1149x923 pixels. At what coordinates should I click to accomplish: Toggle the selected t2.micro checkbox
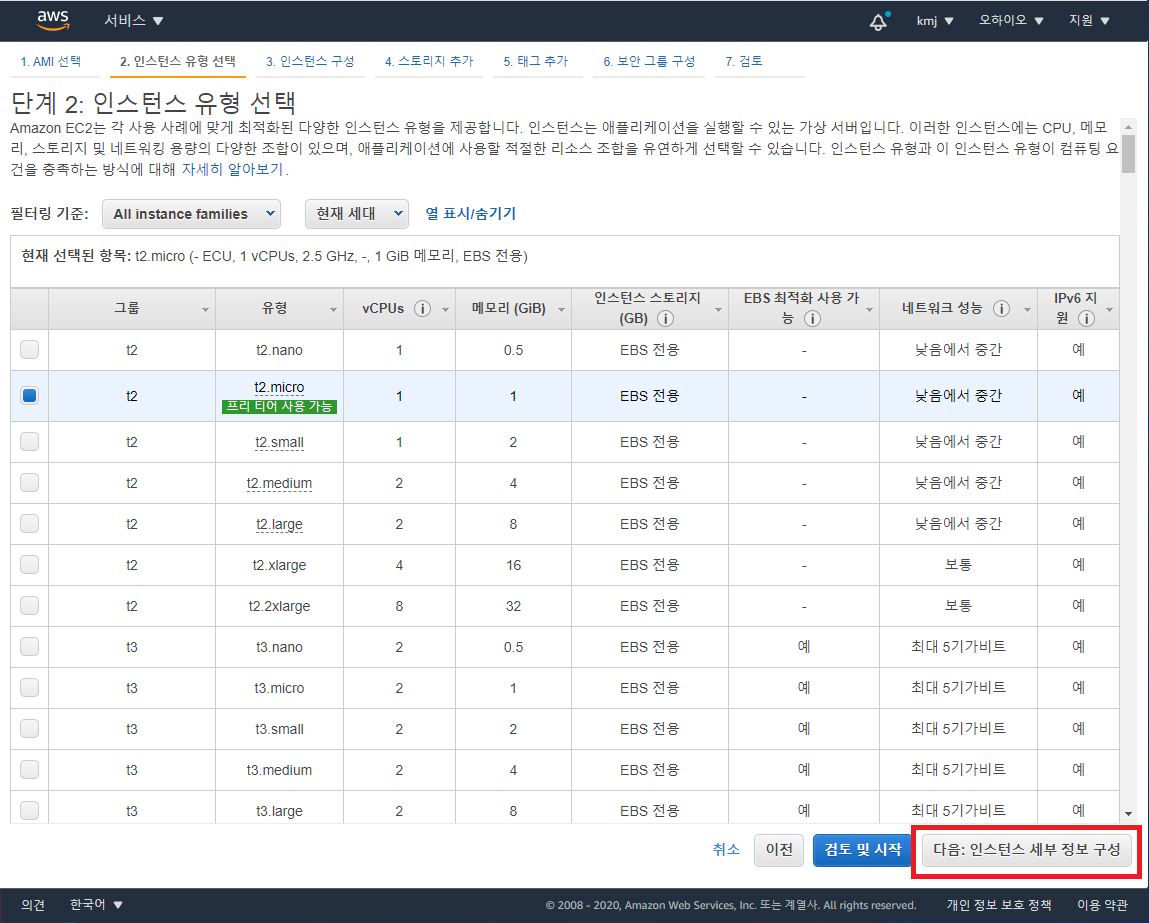tap(29, 396)
